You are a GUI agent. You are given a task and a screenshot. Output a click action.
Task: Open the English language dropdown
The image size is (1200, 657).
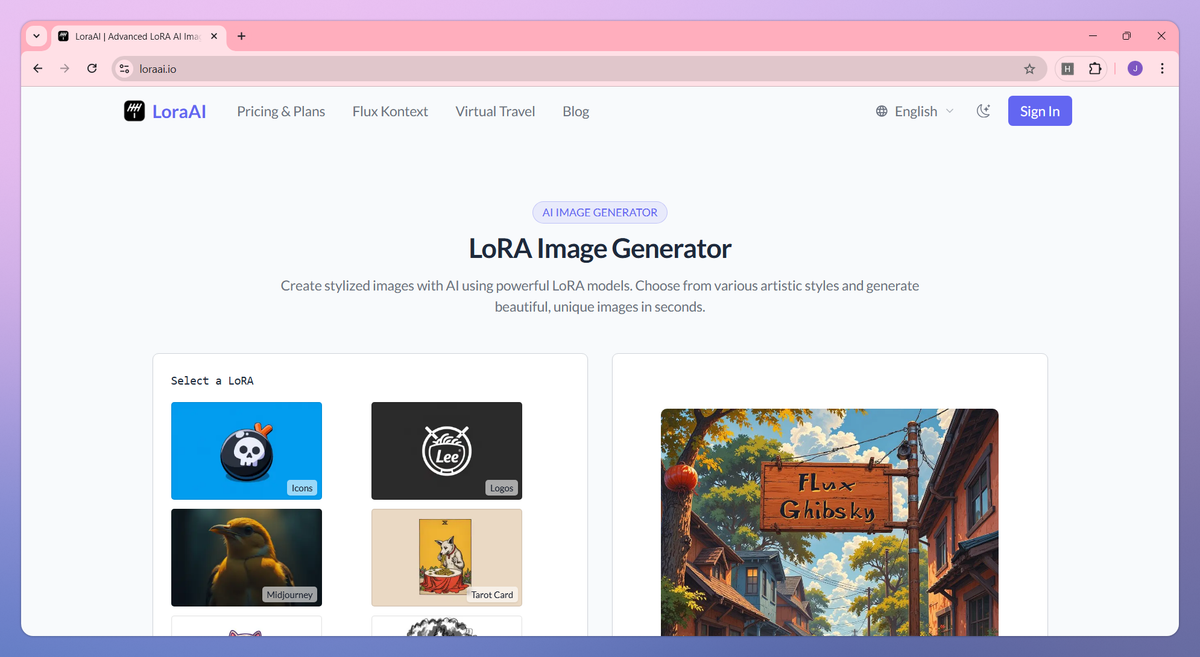[x=915, y=111]
